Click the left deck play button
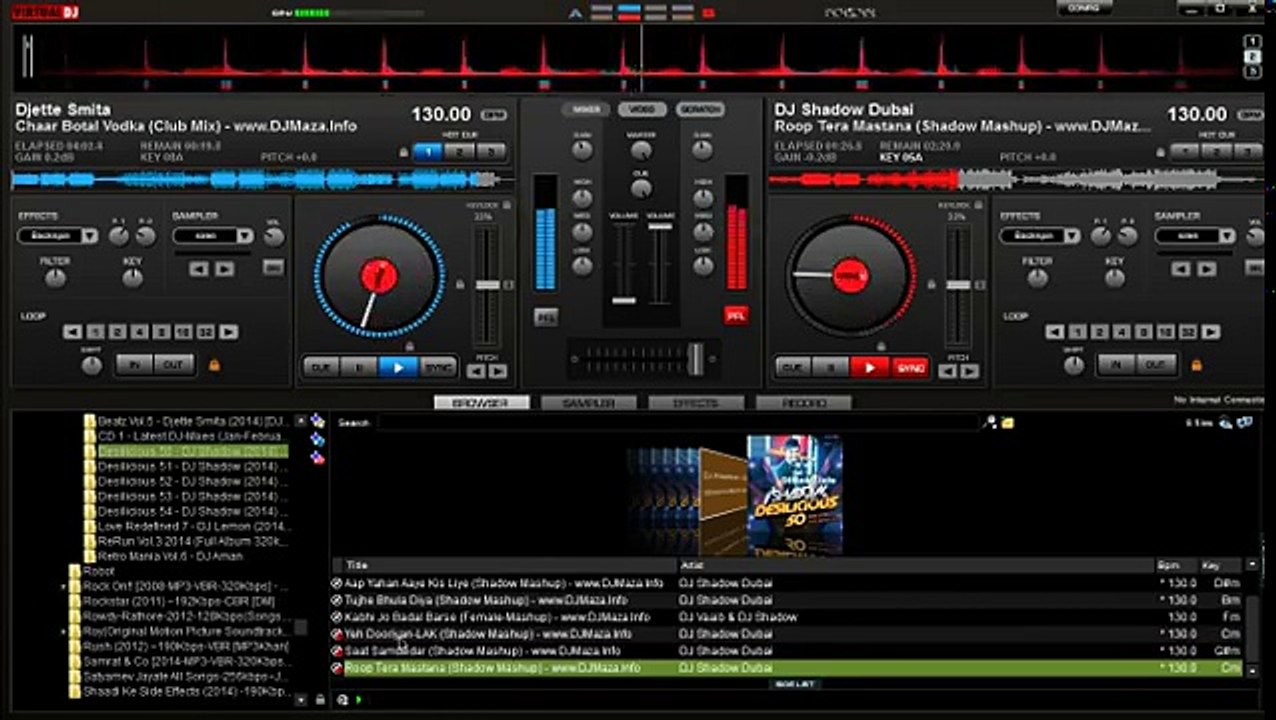1276x720 pixels. tap(398, 368)
